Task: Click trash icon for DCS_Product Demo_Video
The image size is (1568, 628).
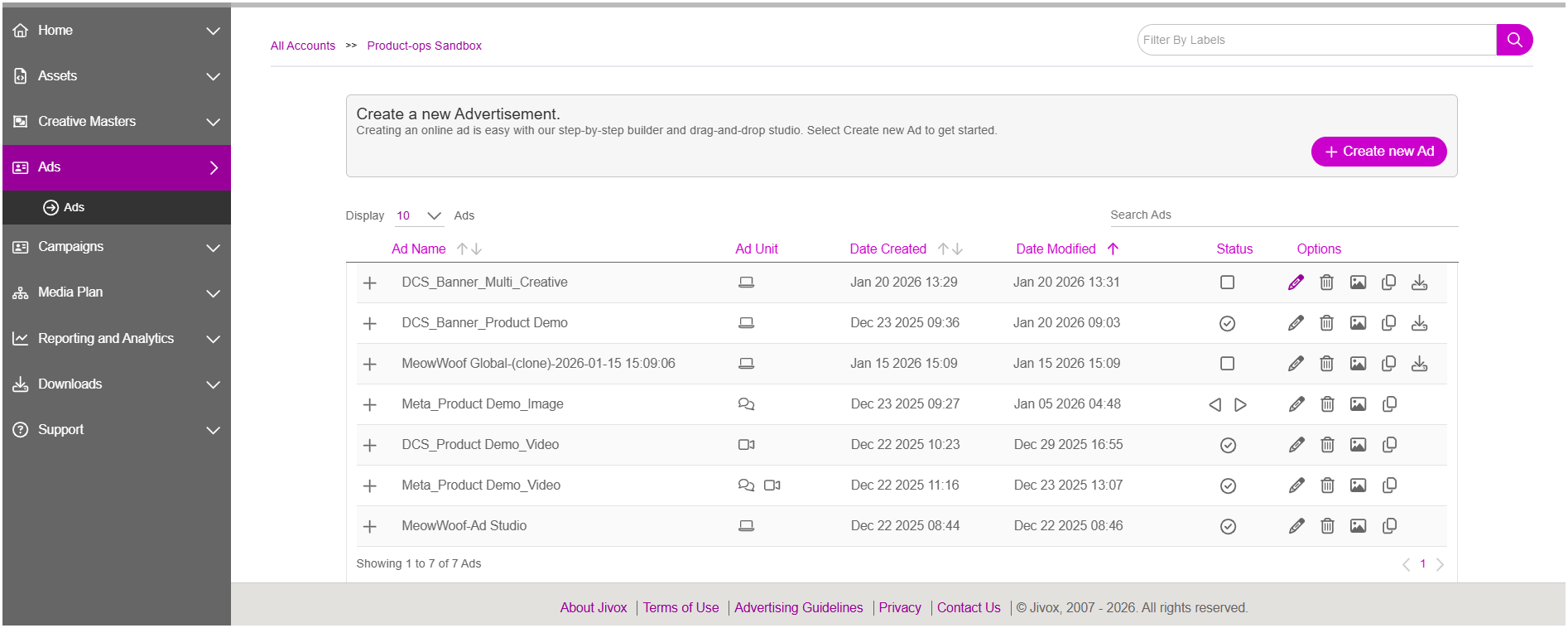Action: [1327, 445]
